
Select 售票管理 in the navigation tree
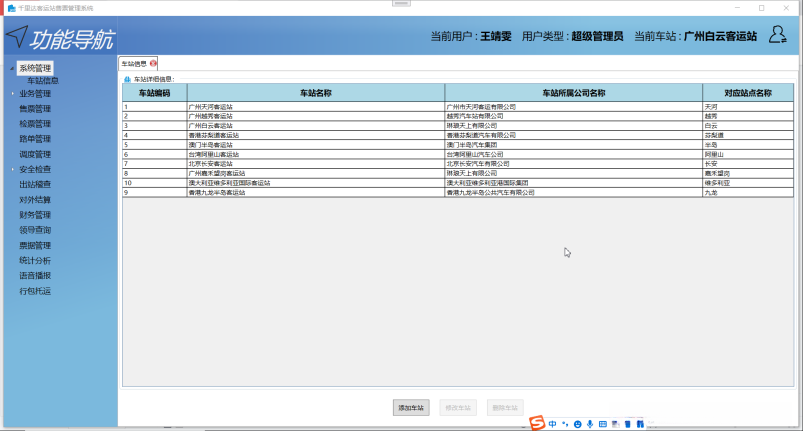[x=35, y=109]
